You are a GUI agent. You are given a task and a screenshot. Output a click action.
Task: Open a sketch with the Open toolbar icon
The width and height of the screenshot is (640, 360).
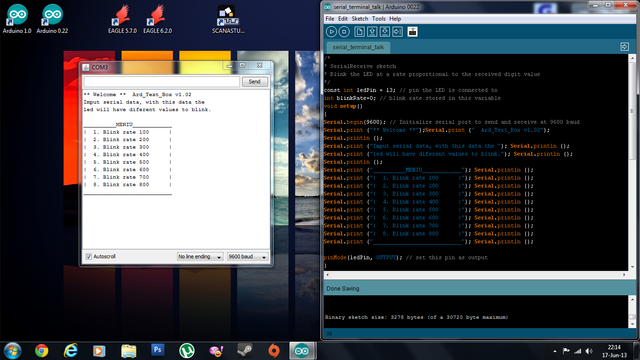pos(372,31)
